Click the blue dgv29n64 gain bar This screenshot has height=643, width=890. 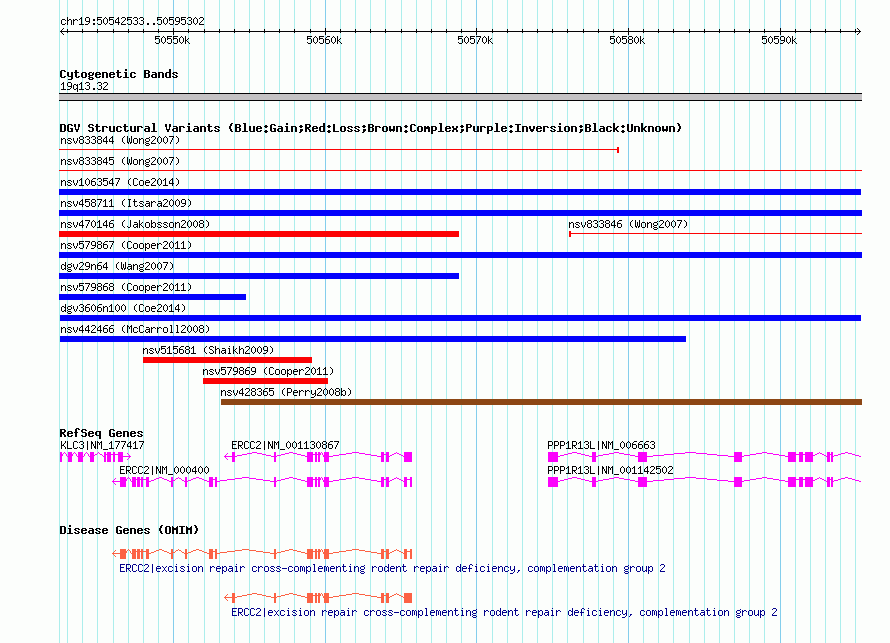point(259,276)
